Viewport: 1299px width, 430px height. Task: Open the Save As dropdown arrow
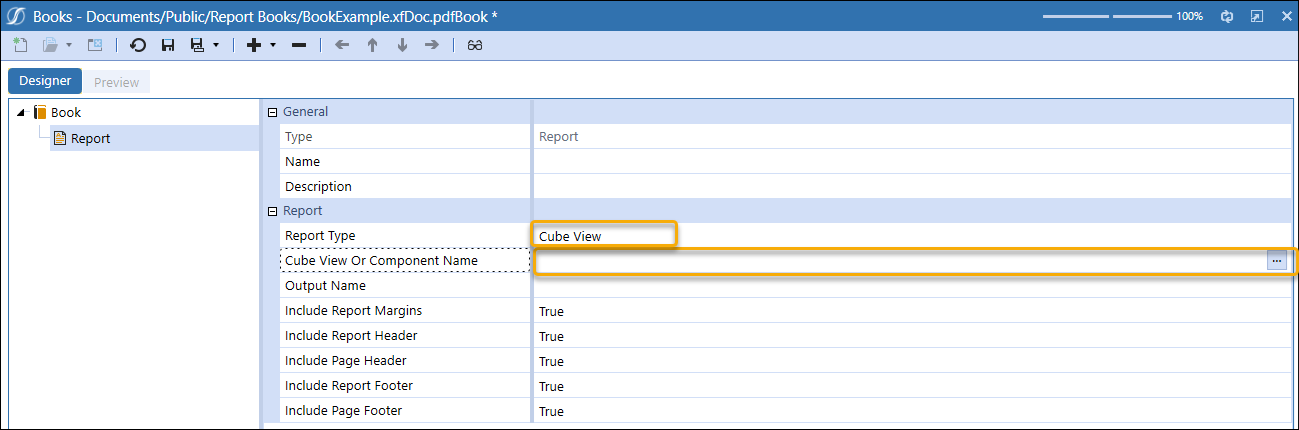pyautogui.click(x=216, y=45)
